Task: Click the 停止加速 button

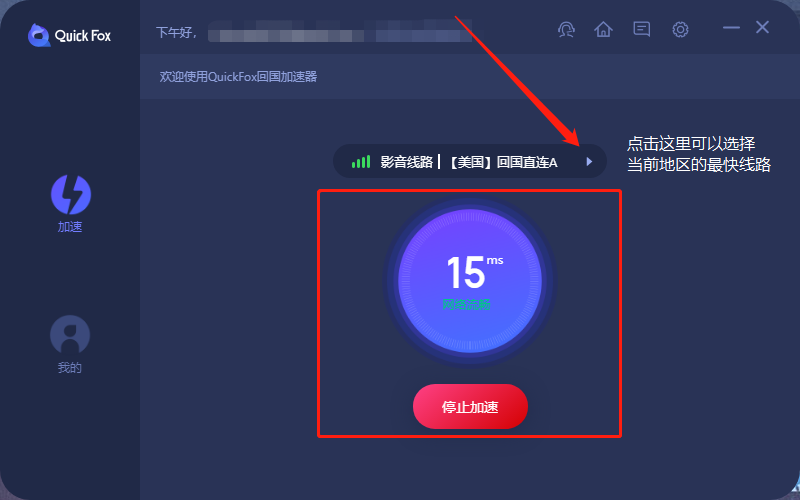Action: [x=470, y=407]
